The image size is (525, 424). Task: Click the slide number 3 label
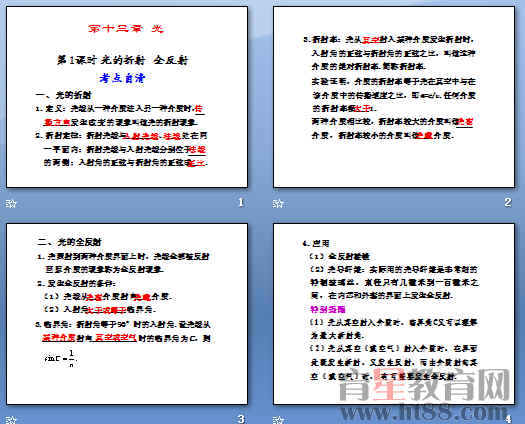[241, 419]
